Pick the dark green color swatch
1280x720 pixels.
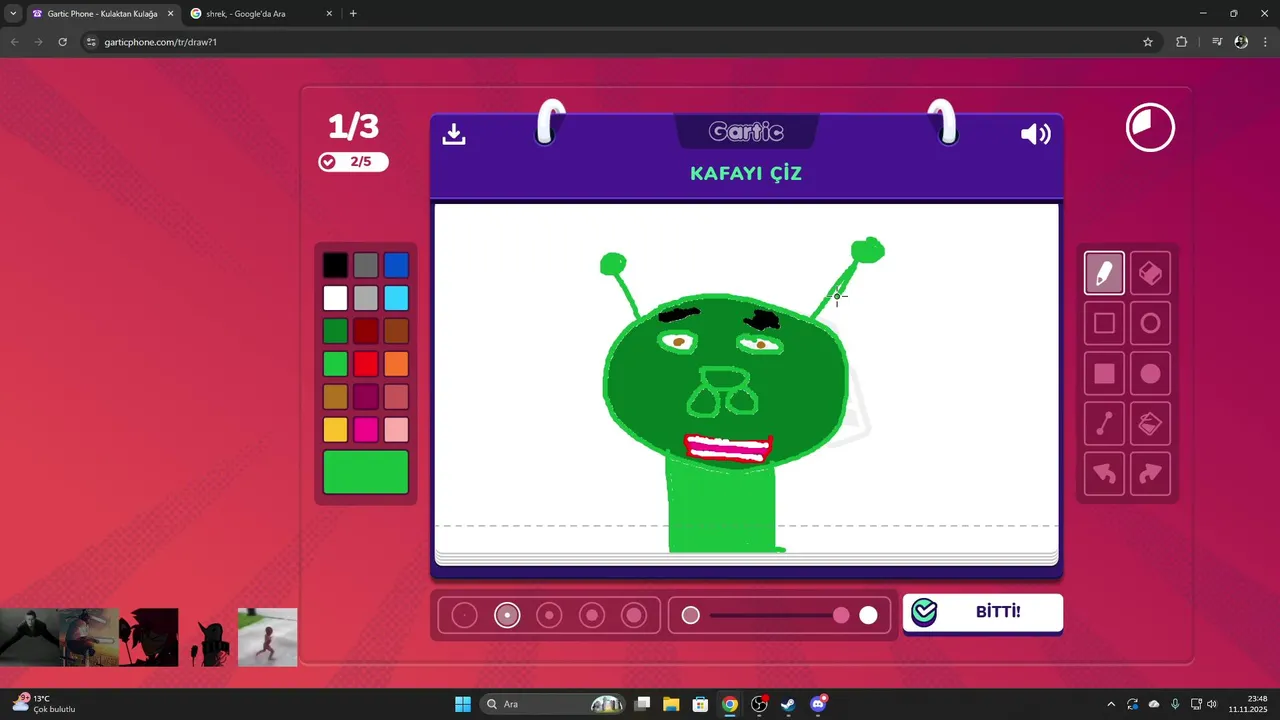[335, 331]
